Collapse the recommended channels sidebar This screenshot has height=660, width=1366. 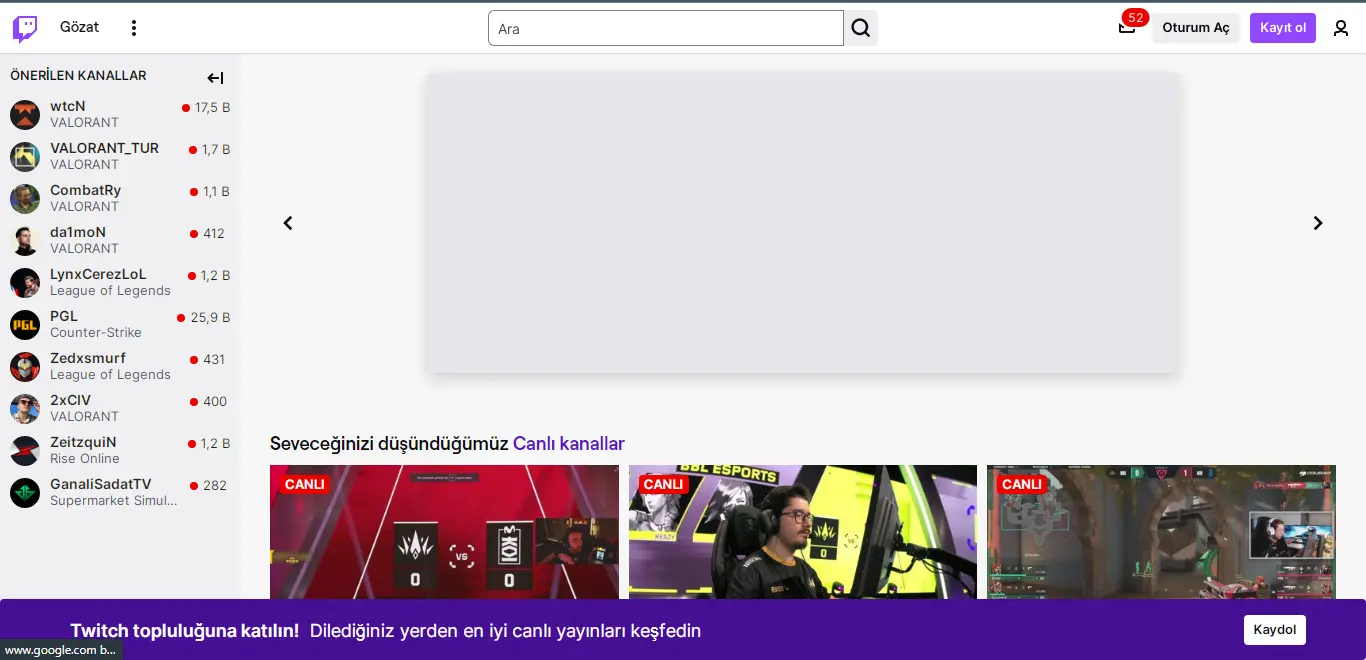(215, 78)
